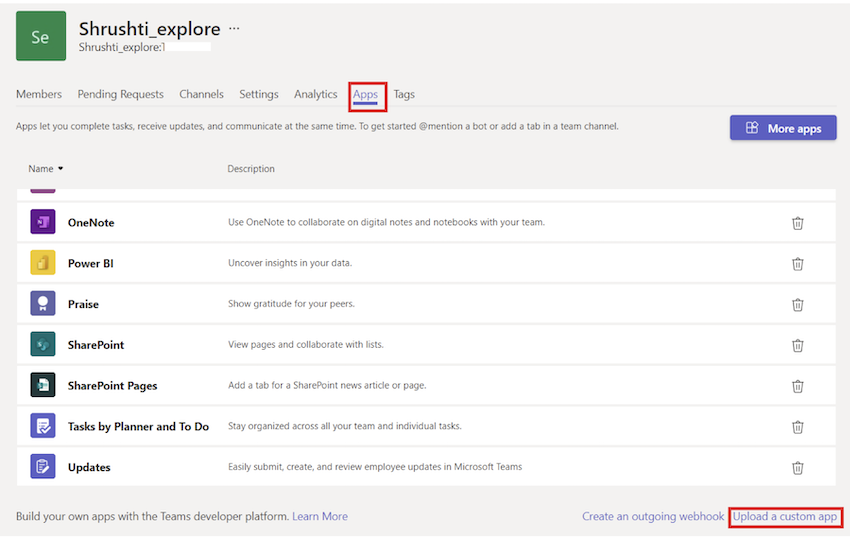Click Upload a custom app link
Image resolution: width=850 pixels, height=538 pixels.
coord(785,516)
